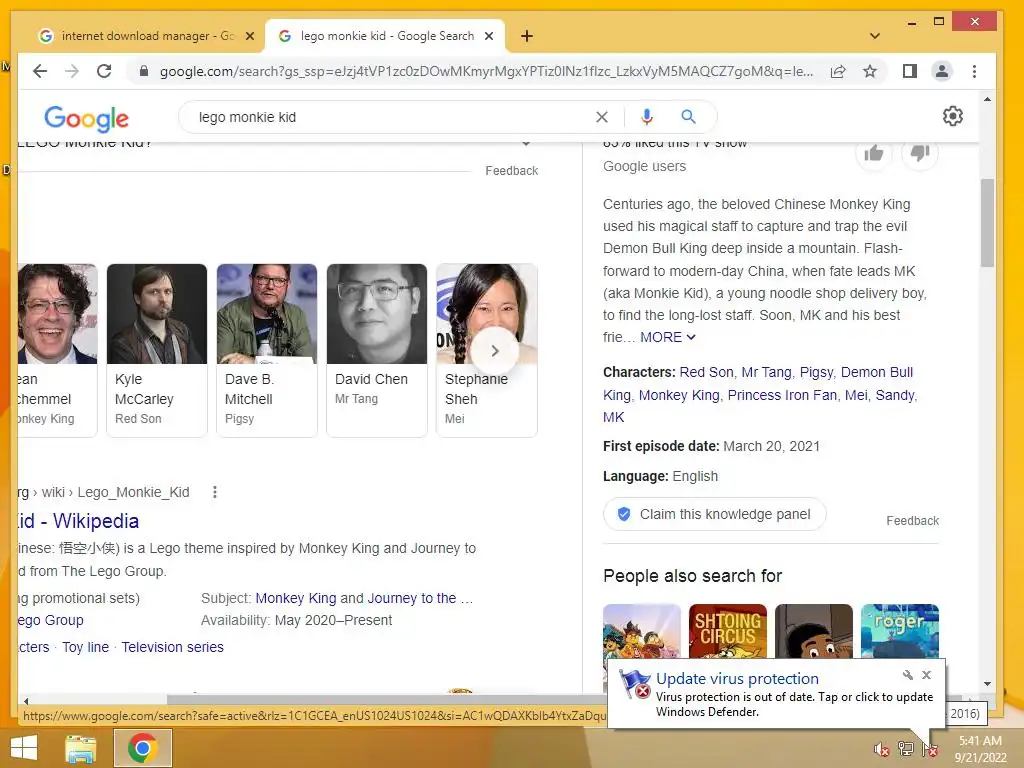The height and width of the screenshot is (768, 1024).
Task: Select Kyle McCarley cast card
Action: point(157,351)
